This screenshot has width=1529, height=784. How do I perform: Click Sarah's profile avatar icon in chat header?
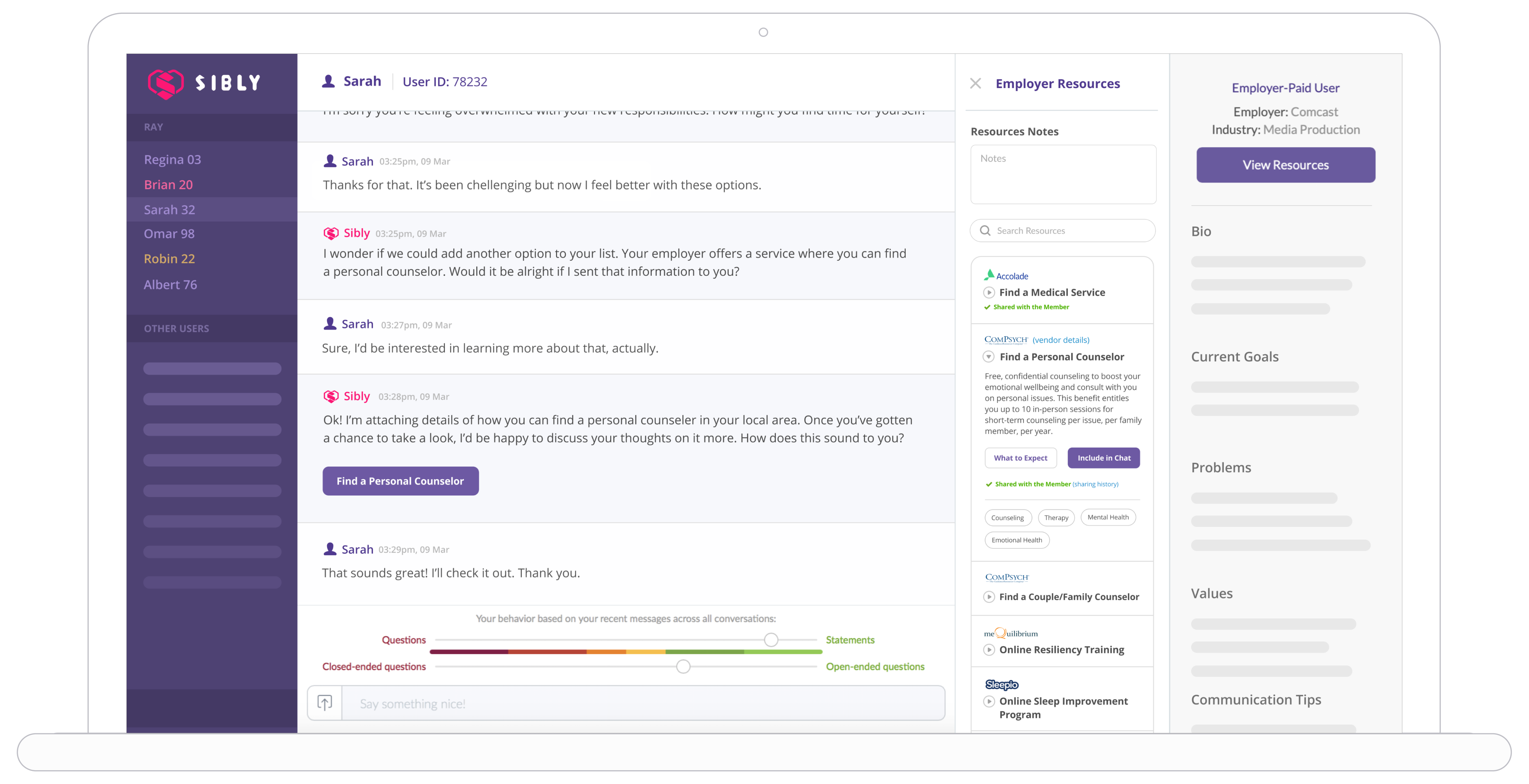(328, 81)
